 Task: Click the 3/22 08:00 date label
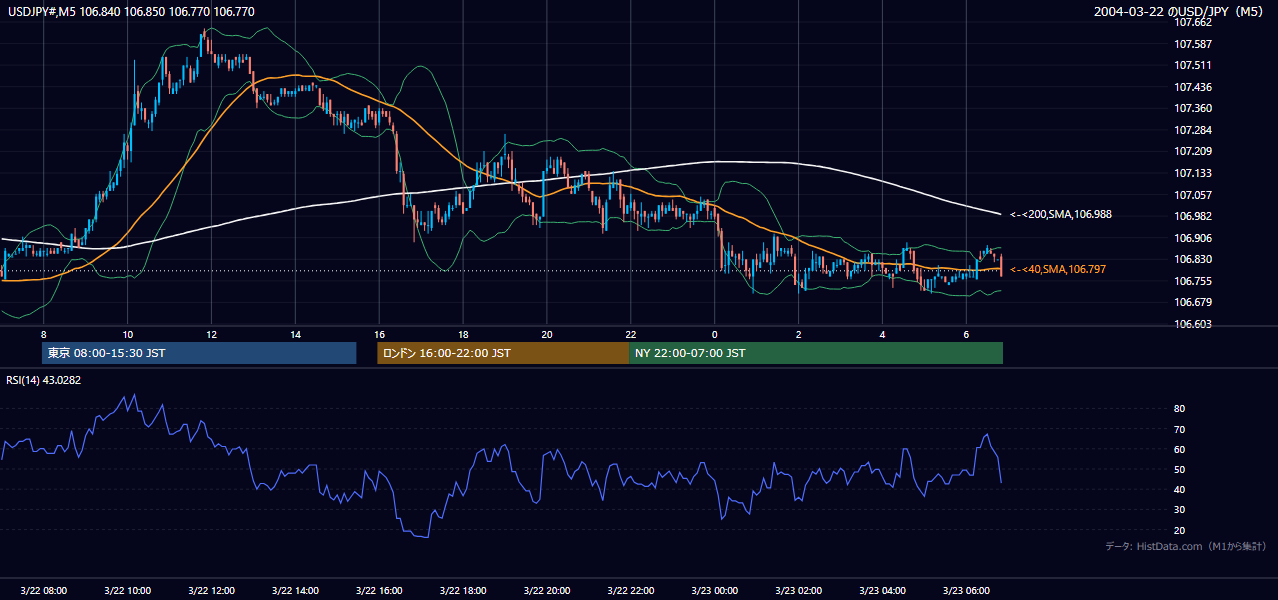(43, 590)
